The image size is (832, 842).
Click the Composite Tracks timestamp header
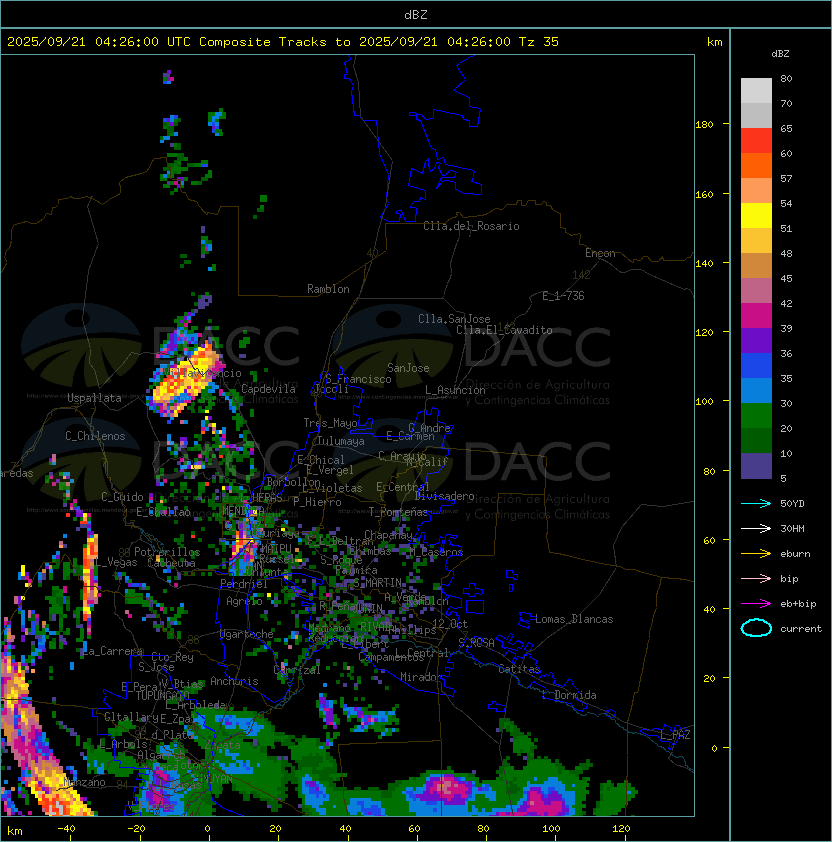pos(283,42)
